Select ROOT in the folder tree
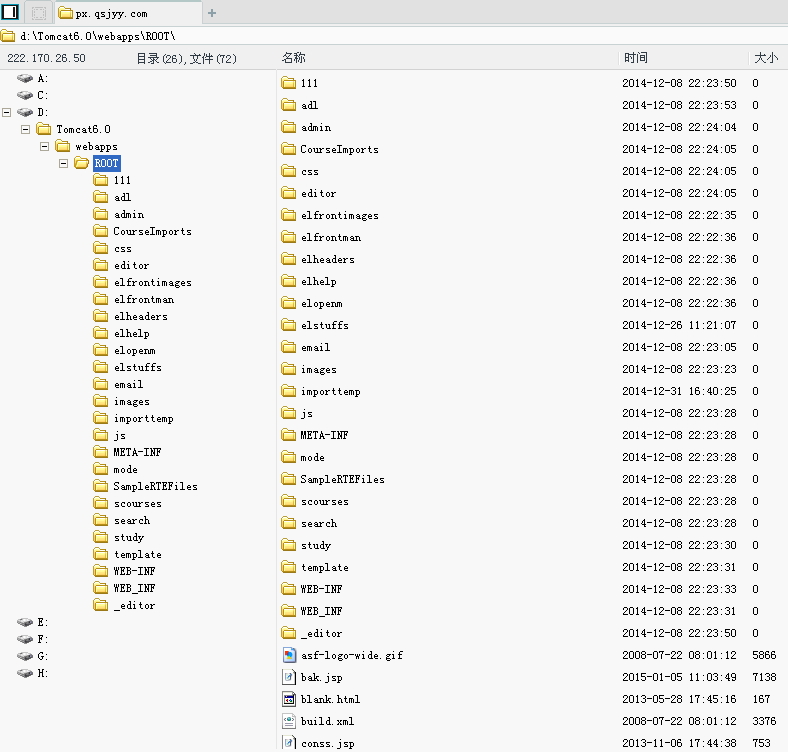Viewport: 788px width, 752px height. [107, 163]
